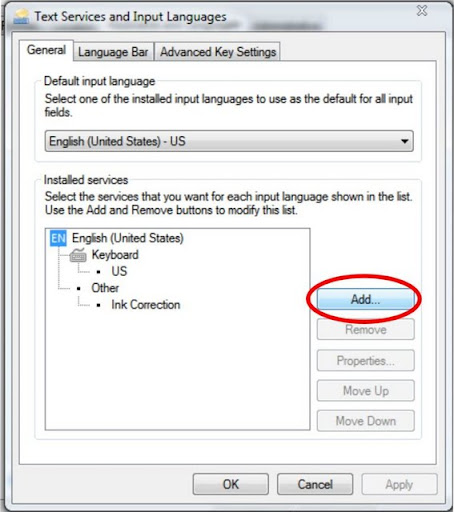Select Ink Correction in the list
Screen dimensions: 454x512
pos(146,305)
